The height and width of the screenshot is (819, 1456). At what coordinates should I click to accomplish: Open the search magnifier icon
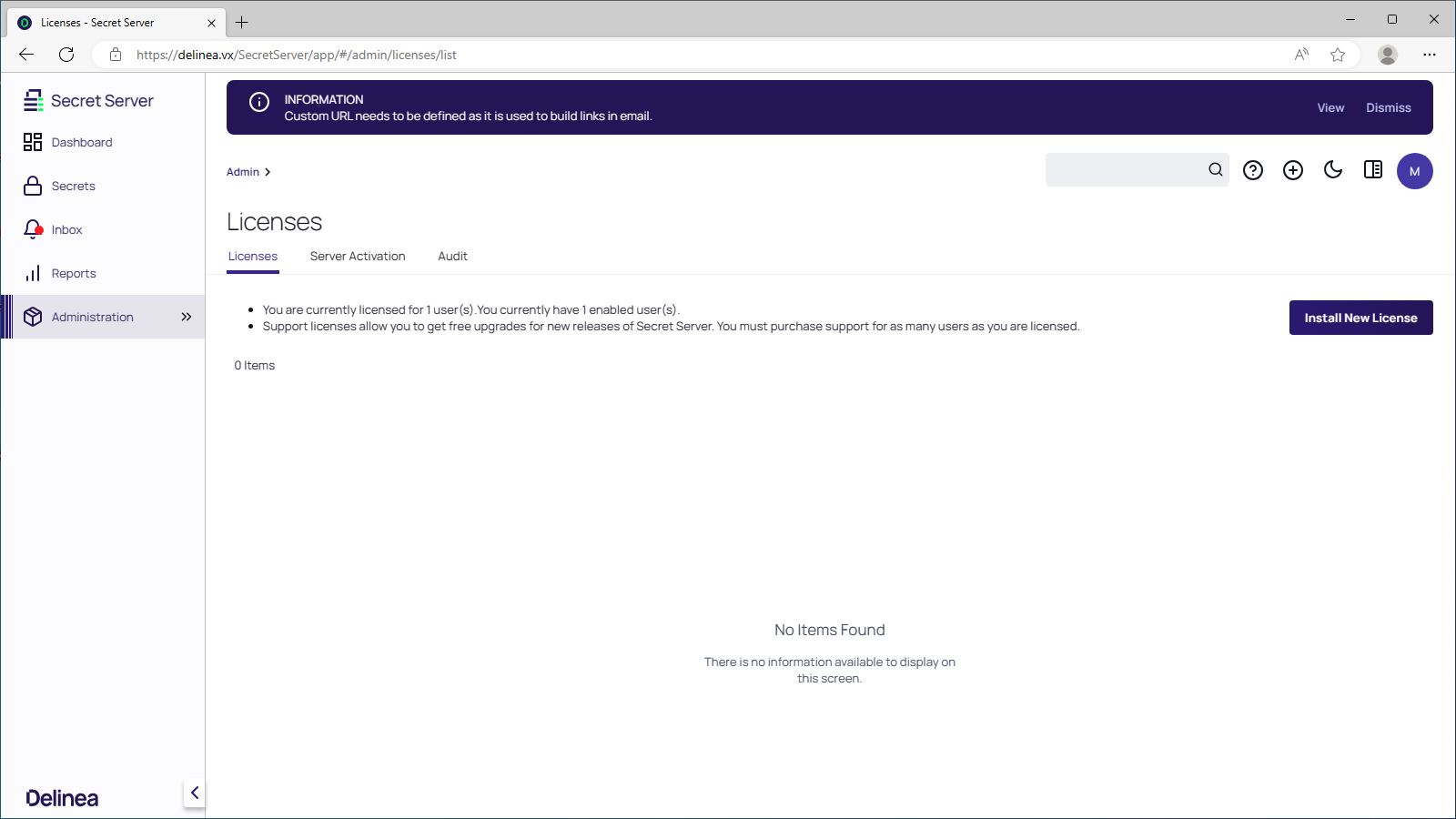1215,169
